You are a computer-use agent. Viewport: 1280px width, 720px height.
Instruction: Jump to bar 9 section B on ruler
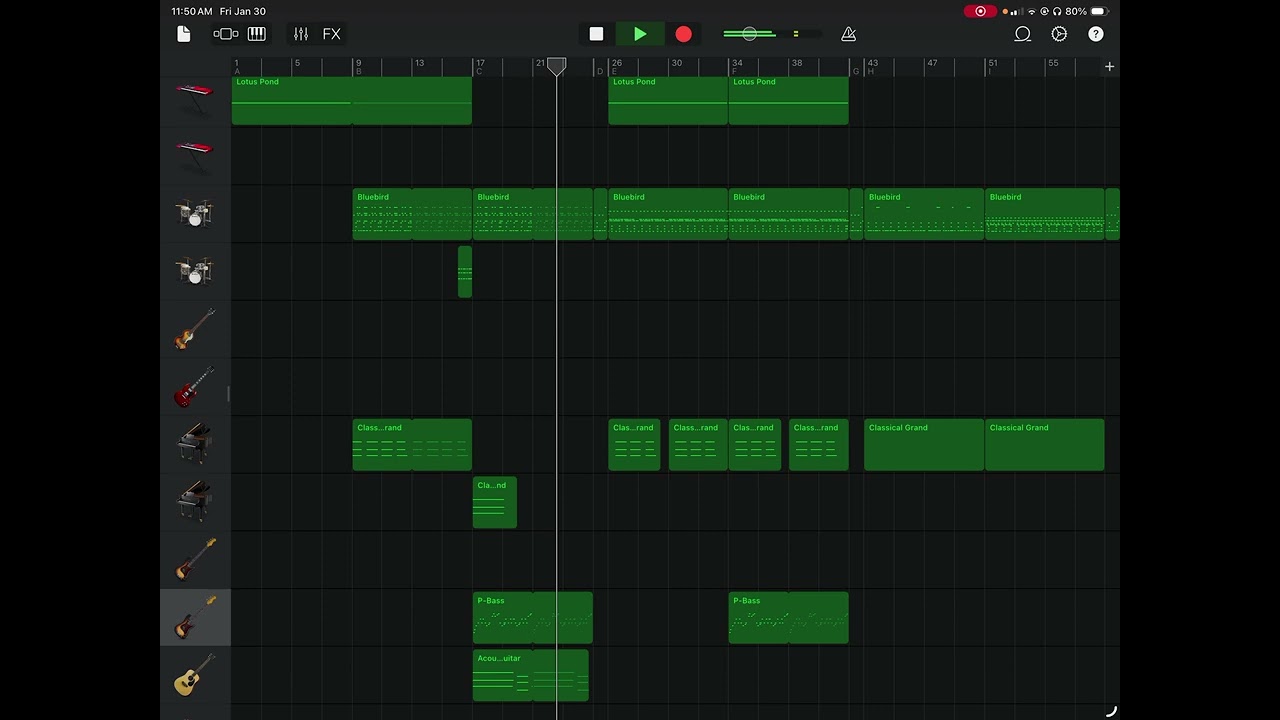358,67
